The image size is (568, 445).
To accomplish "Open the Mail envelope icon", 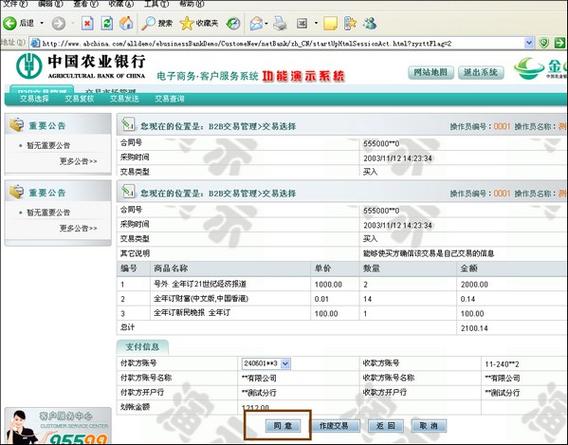I will tap(256, 24).
